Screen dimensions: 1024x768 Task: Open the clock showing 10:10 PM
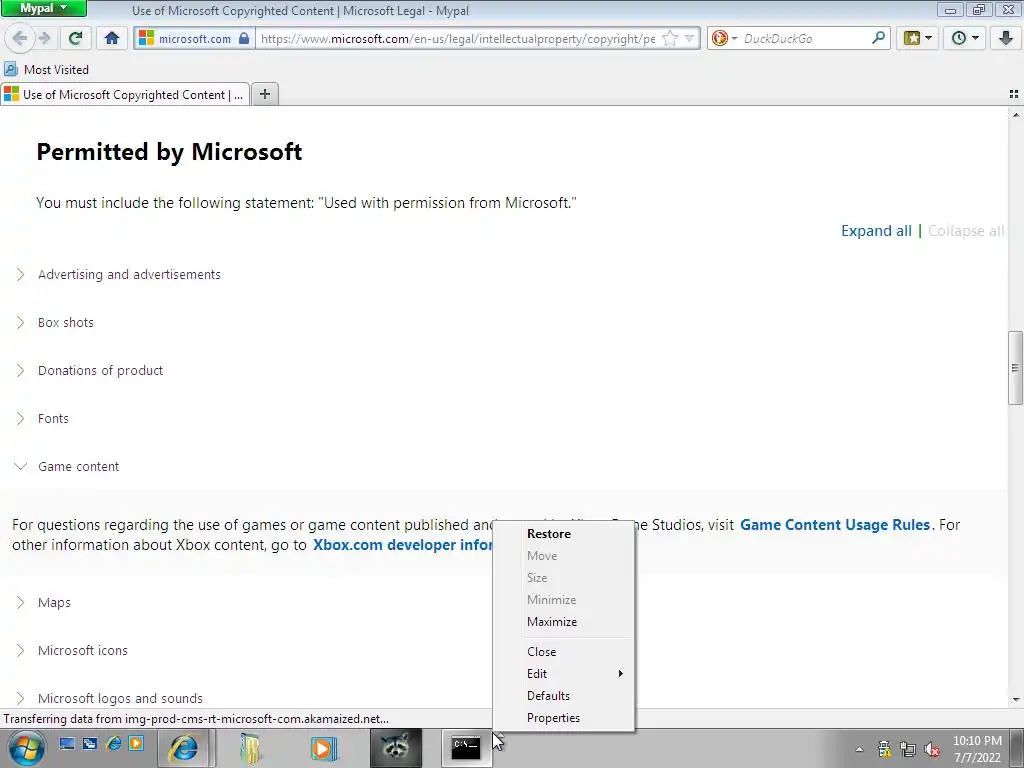(x=977, y=749)
